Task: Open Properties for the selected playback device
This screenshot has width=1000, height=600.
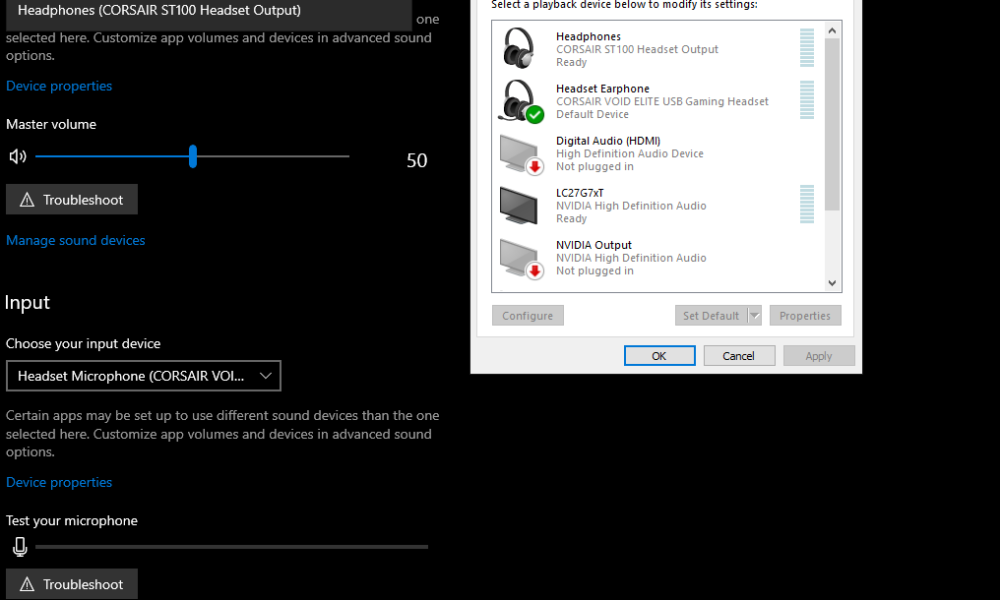Action: pos(805,315)
